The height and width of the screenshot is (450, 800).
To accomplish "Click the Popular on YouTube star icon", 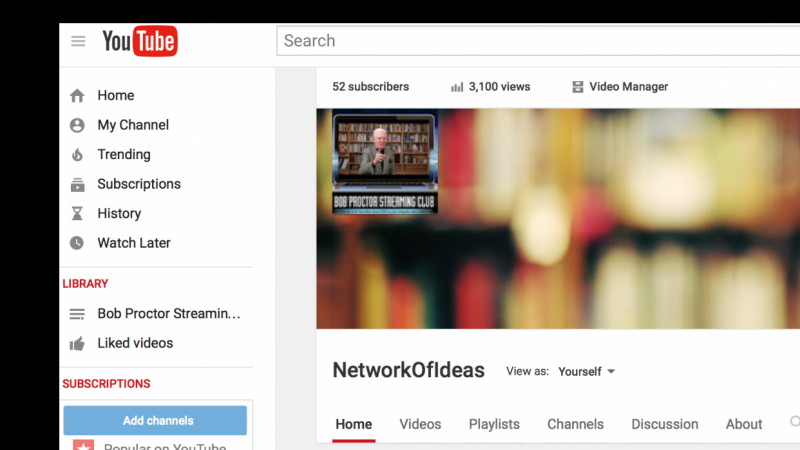I will [x=83, y=445].
